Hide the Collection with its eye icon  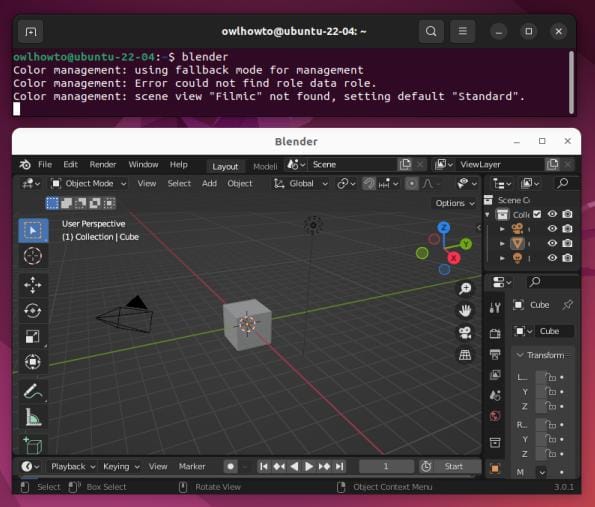click(x=552, y=214)
